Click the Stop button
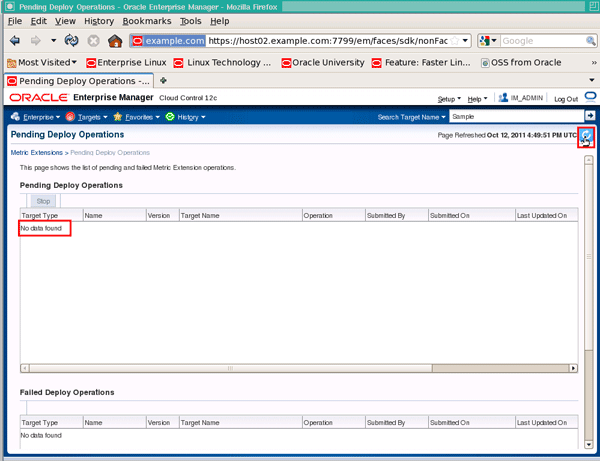 click(x=43, y=201)
